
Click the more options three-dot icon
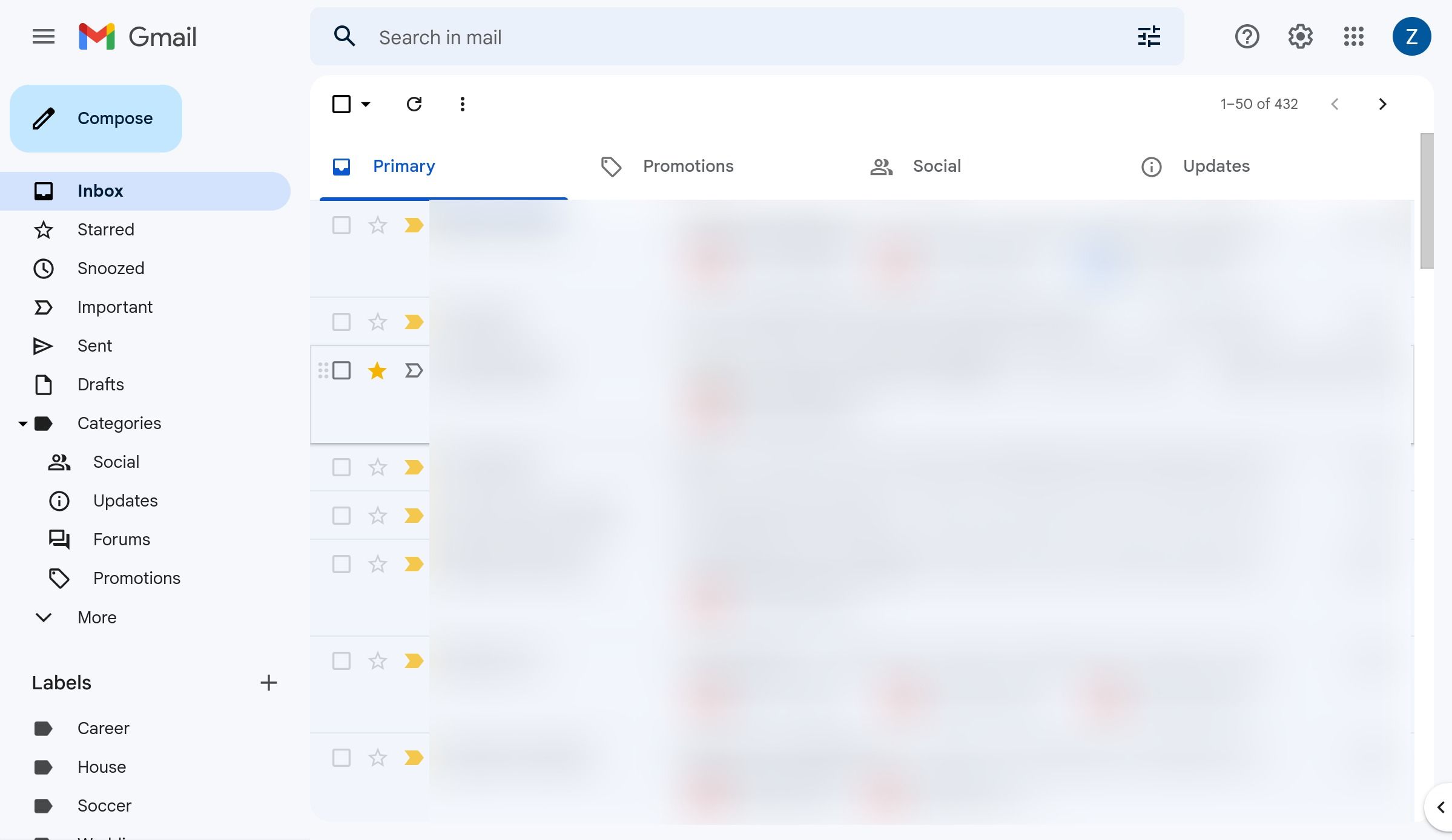tap(461, 103)
